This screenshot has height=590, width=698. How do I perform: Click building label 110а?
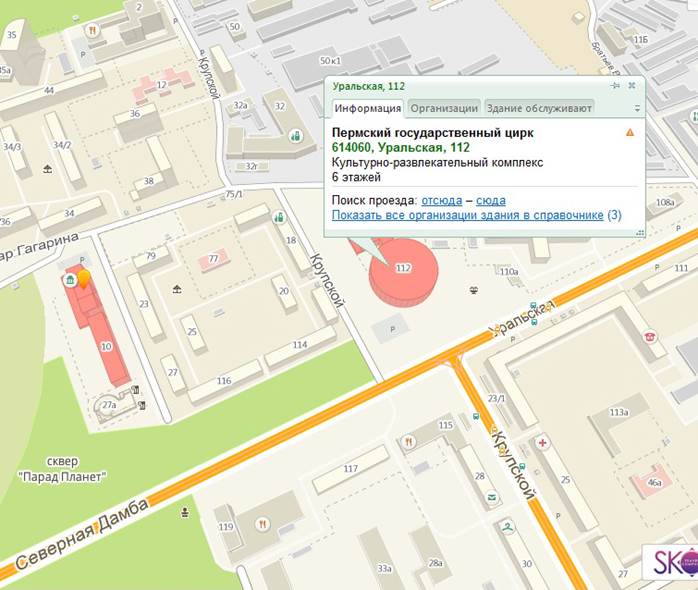(509, 272)
